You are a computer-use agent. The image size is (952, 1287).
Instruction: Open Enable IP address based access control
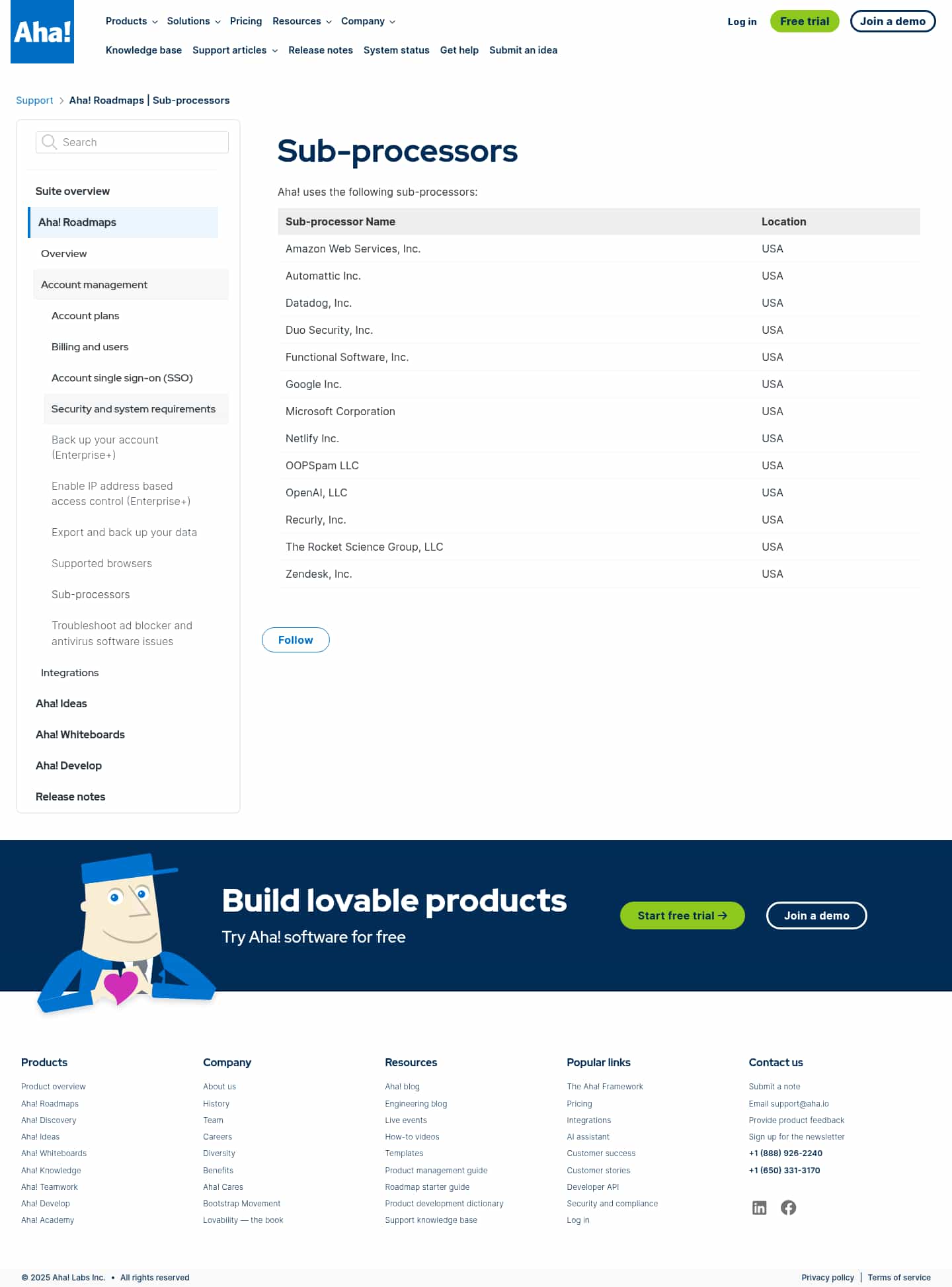tap(121, 494)
